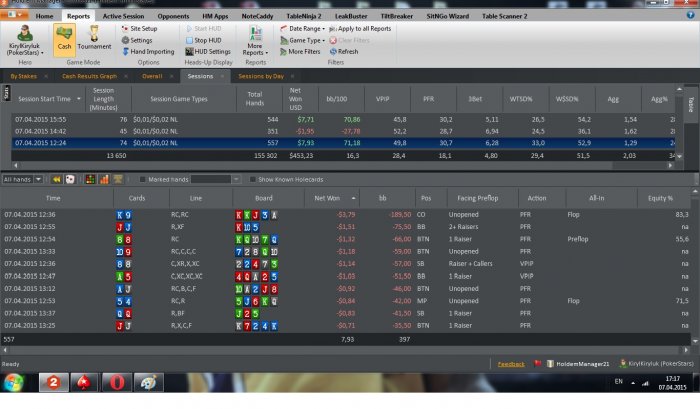Show hidden tray icons arrow
The image size is (700, 409).
pos(633,383)
